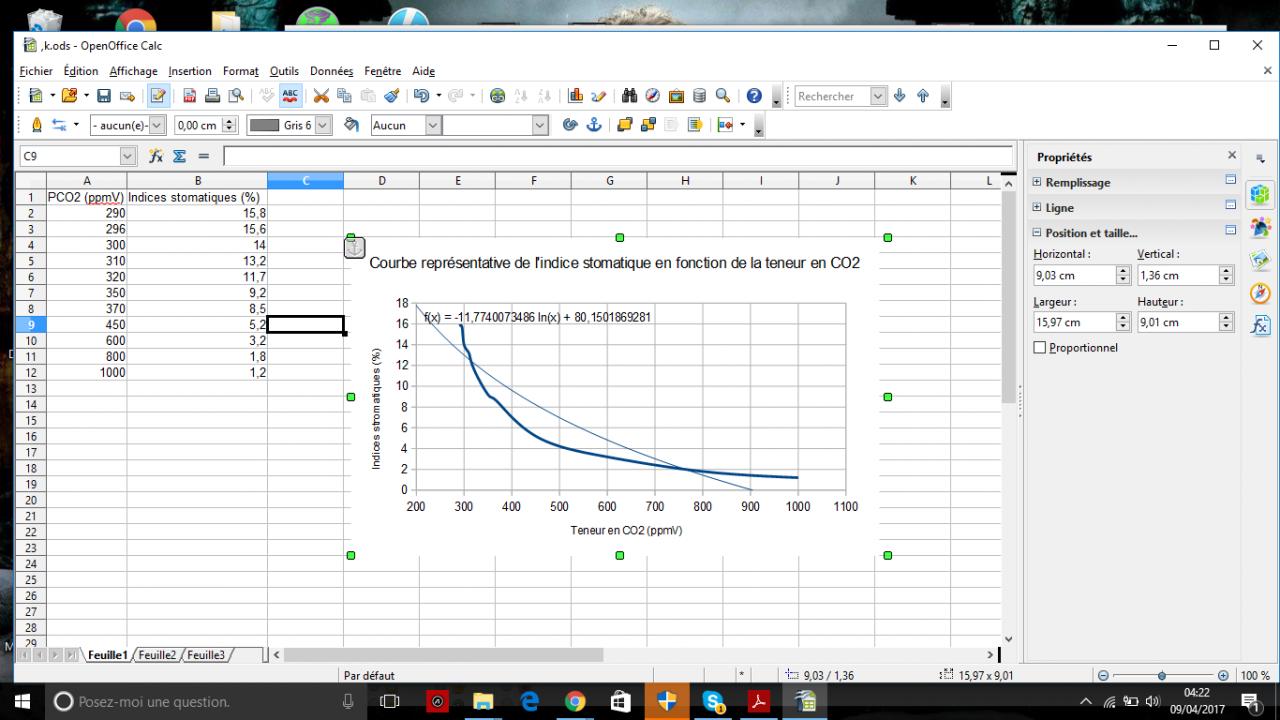Click column header D
Viewport: 1280px width, 720px height.
click(x=381, y=180)
